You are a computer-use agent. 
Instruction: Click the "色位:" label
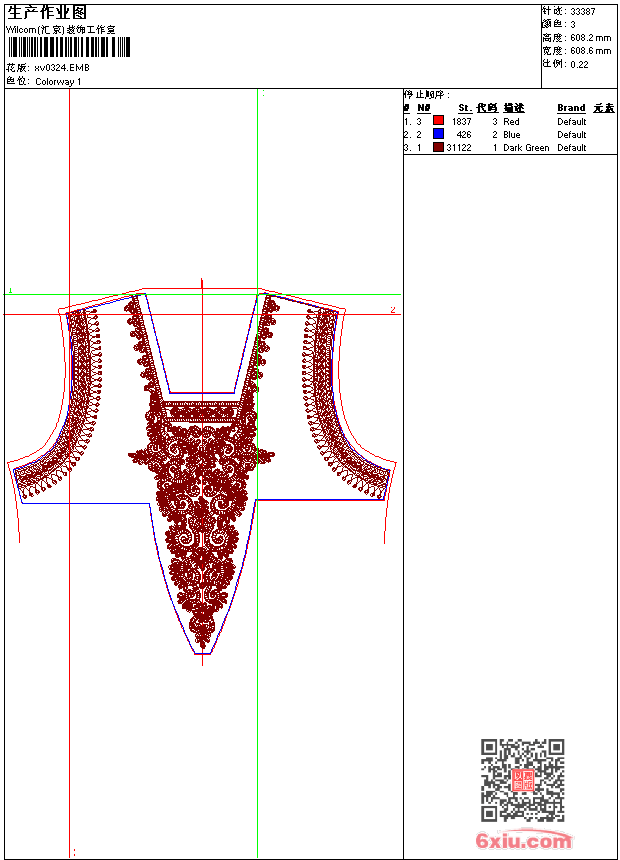pos(18,82)
